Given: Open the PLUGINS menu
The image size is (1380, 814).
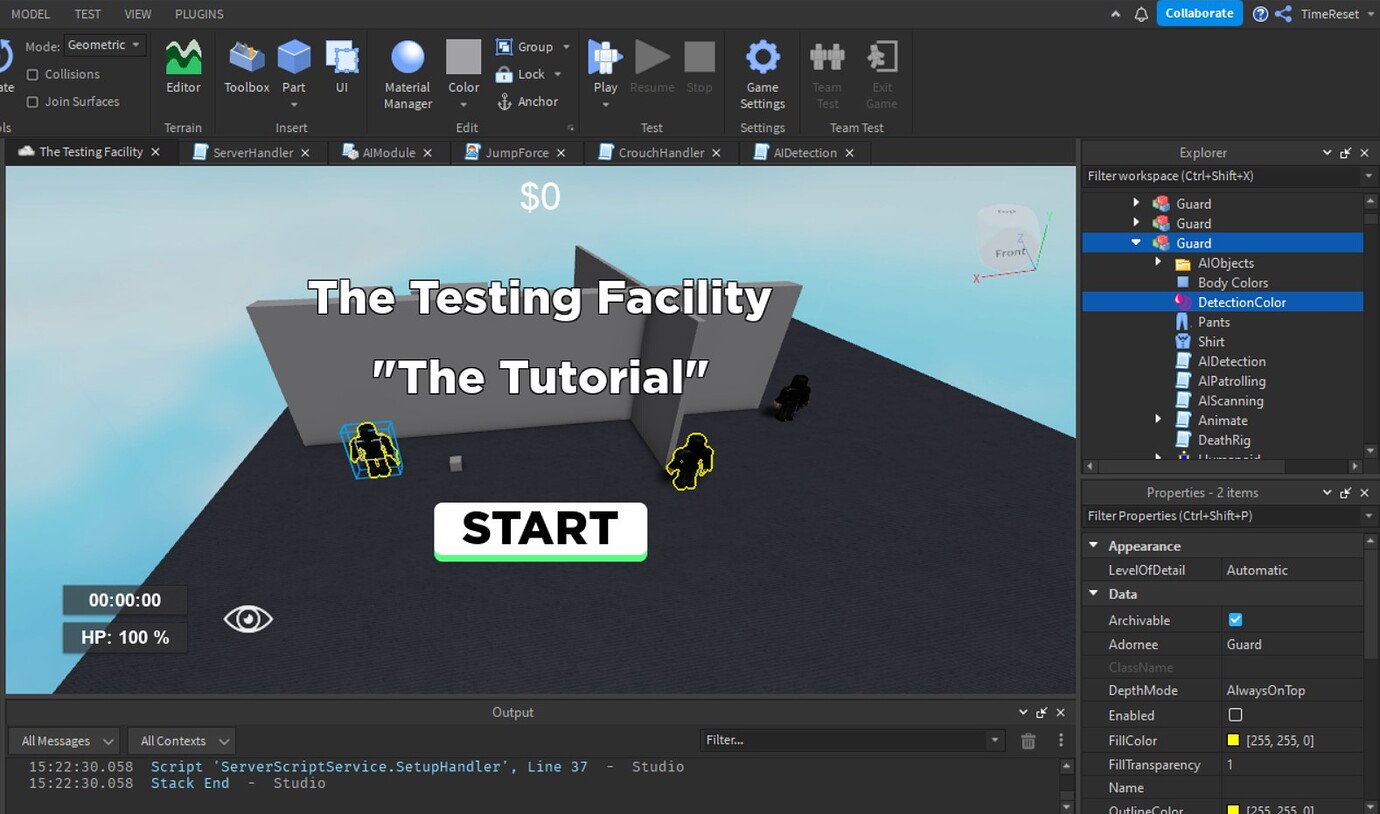Looking at the screenshot, I should 198,14.
